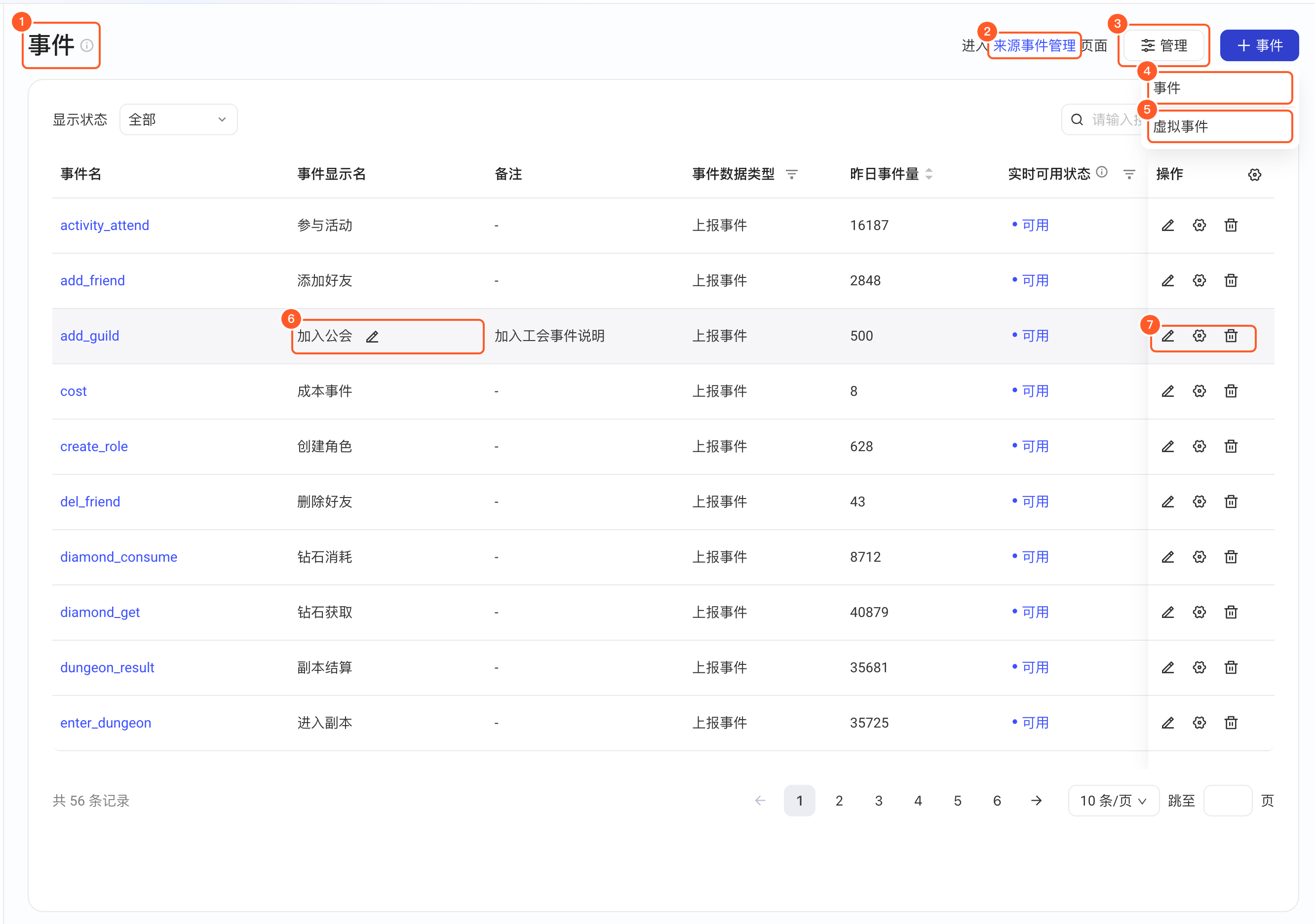Viewport: 1315px width, 924px height.
Task: Click the info icon beside 事件 title
Action: [x=87, y=45]
